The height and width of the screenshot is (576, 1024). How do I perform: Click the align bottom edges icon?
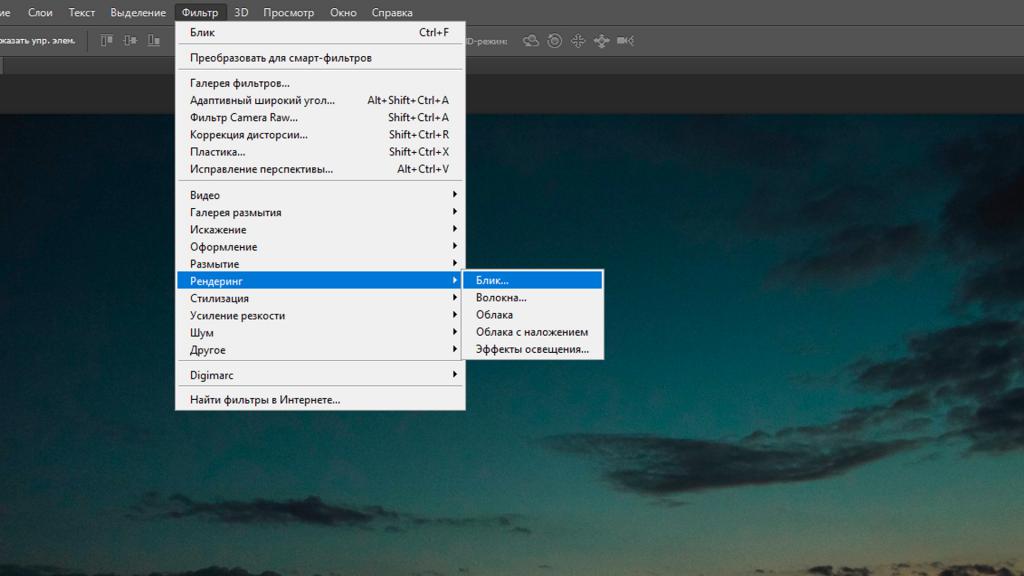[153, 40]
